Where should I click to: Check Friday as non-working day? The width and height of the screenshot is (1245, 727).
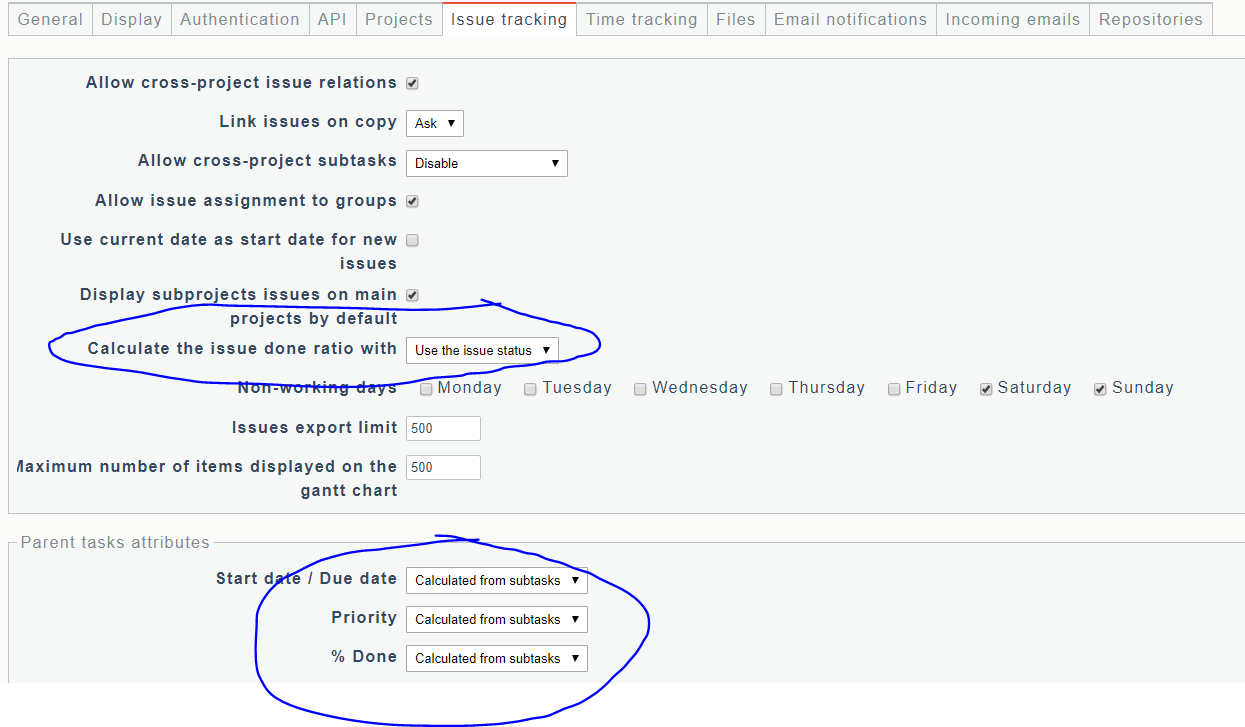coord(894,389)
